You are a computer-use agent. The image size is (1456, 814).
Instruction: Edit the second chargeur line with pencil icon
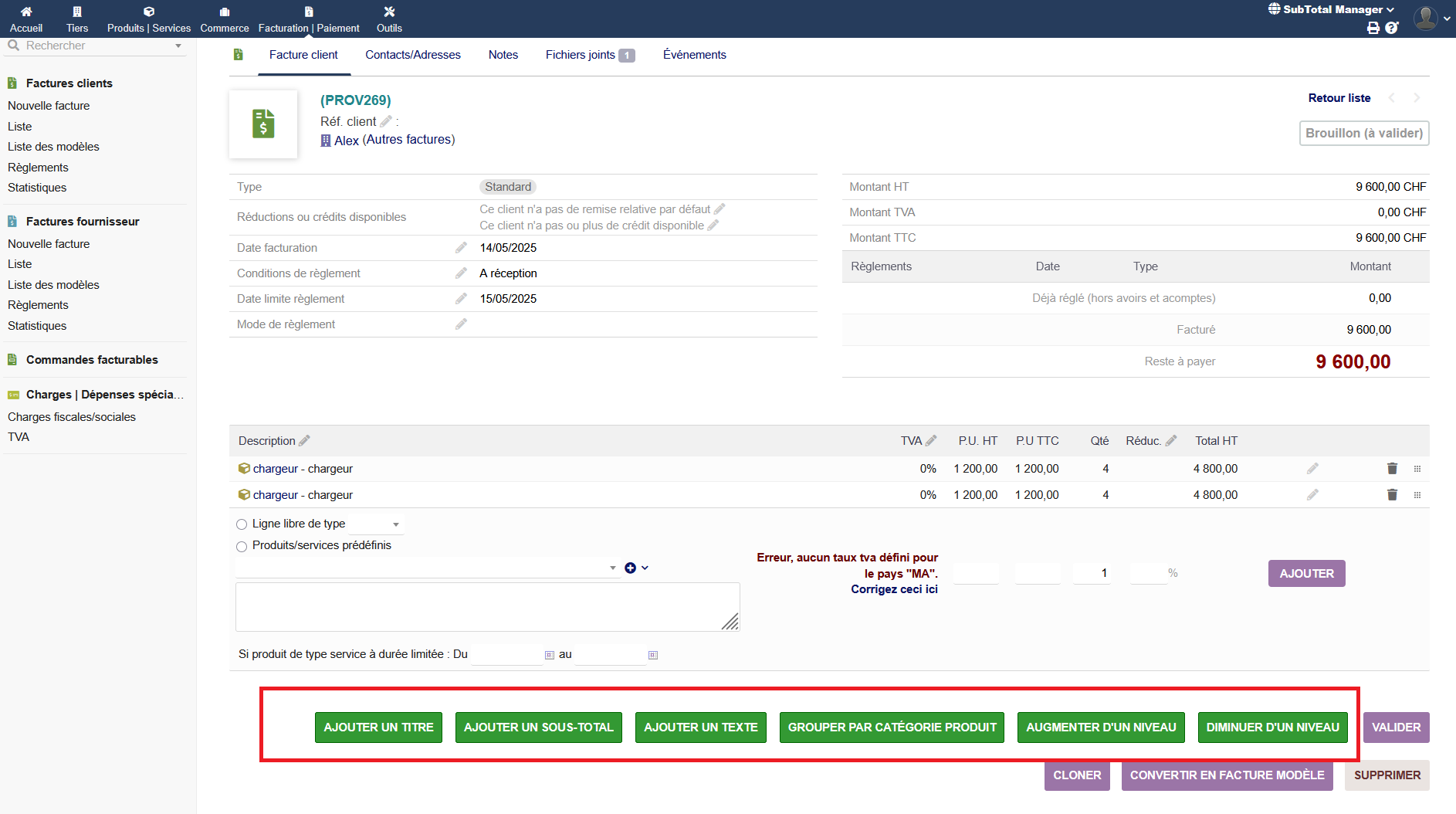(x=1312, y=495)
